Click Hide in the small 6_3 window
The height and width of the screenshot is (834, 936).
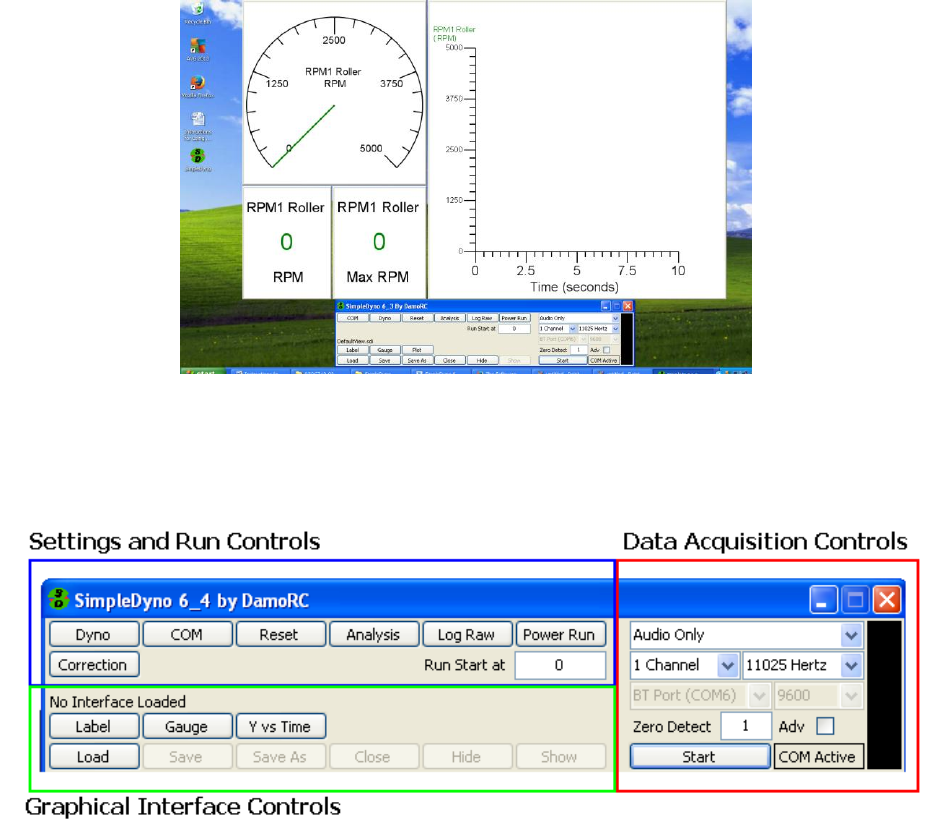[482, 361]
